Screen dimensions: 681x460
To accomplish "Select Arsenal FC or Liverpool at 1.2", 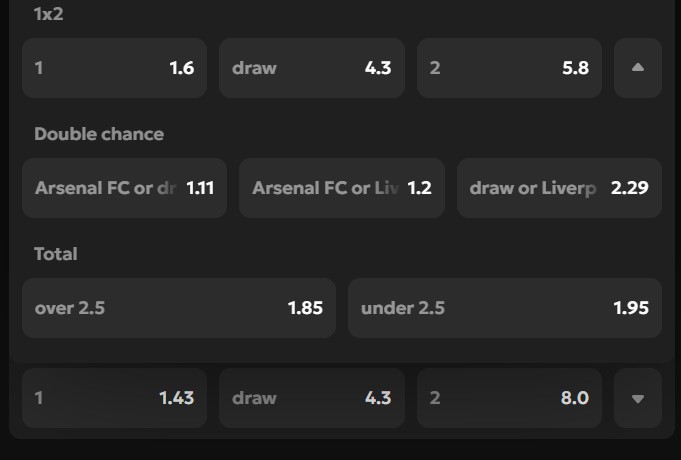I will point(341,188).
